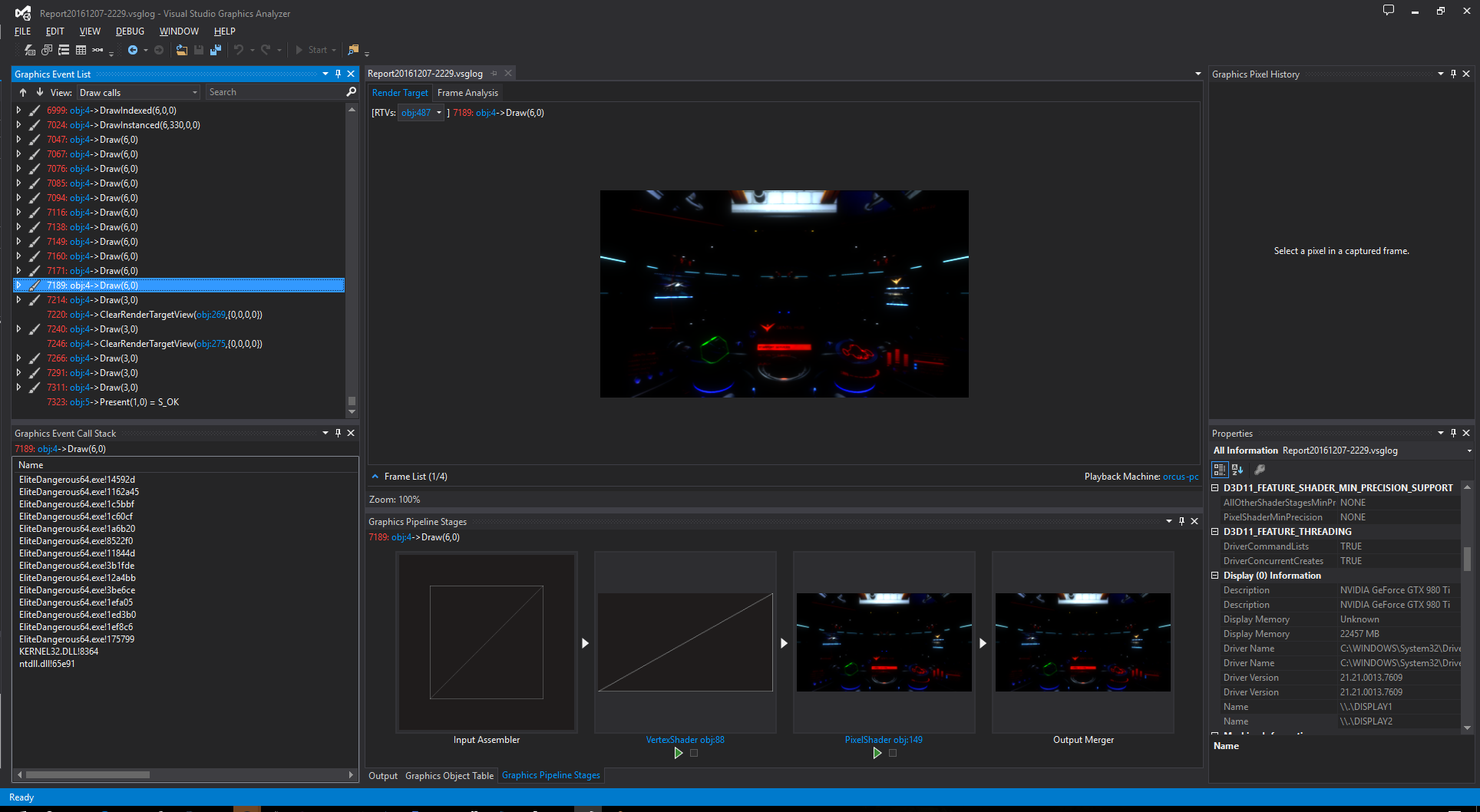Switch to the Output tab
This screenshot has width=1480, height=812.
pos(383,776)
